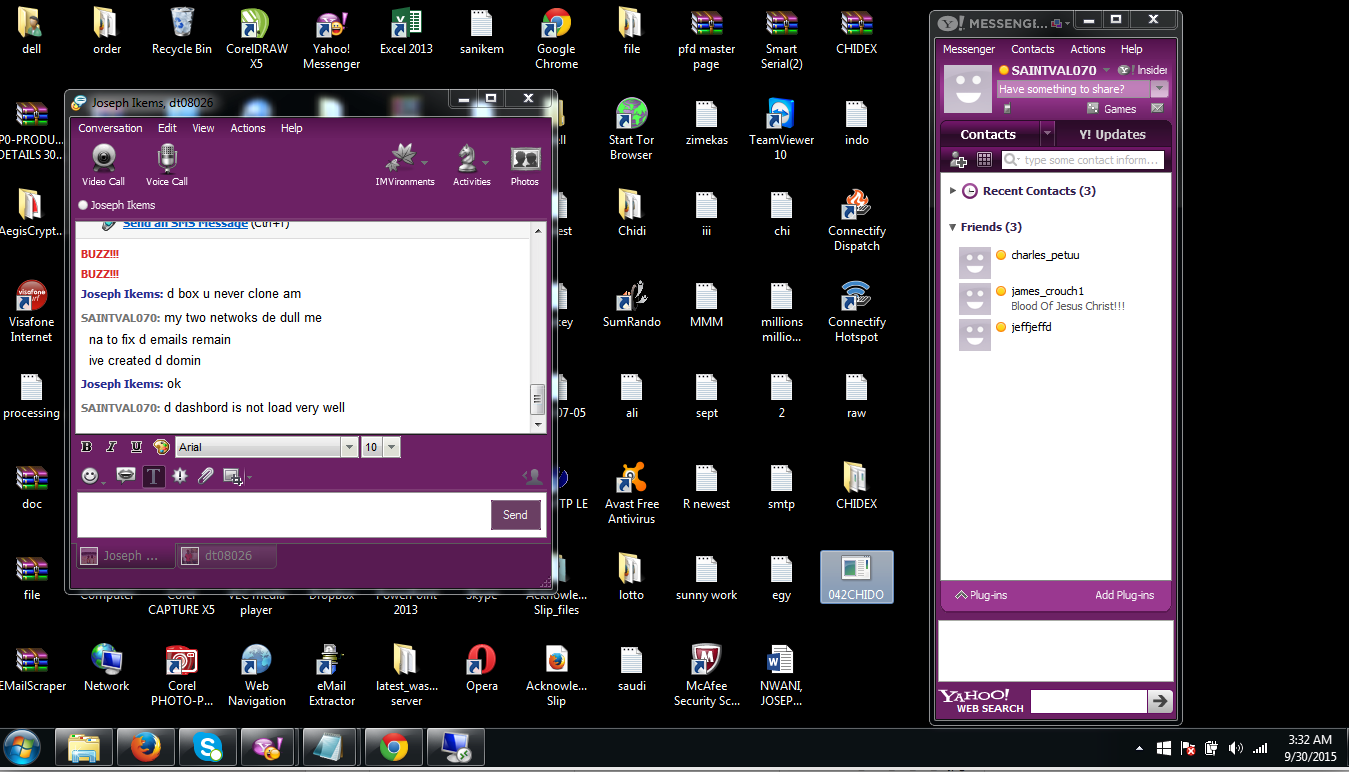Open the Conversation menu
Viewport: 1349px width, 772px height.
110,128
